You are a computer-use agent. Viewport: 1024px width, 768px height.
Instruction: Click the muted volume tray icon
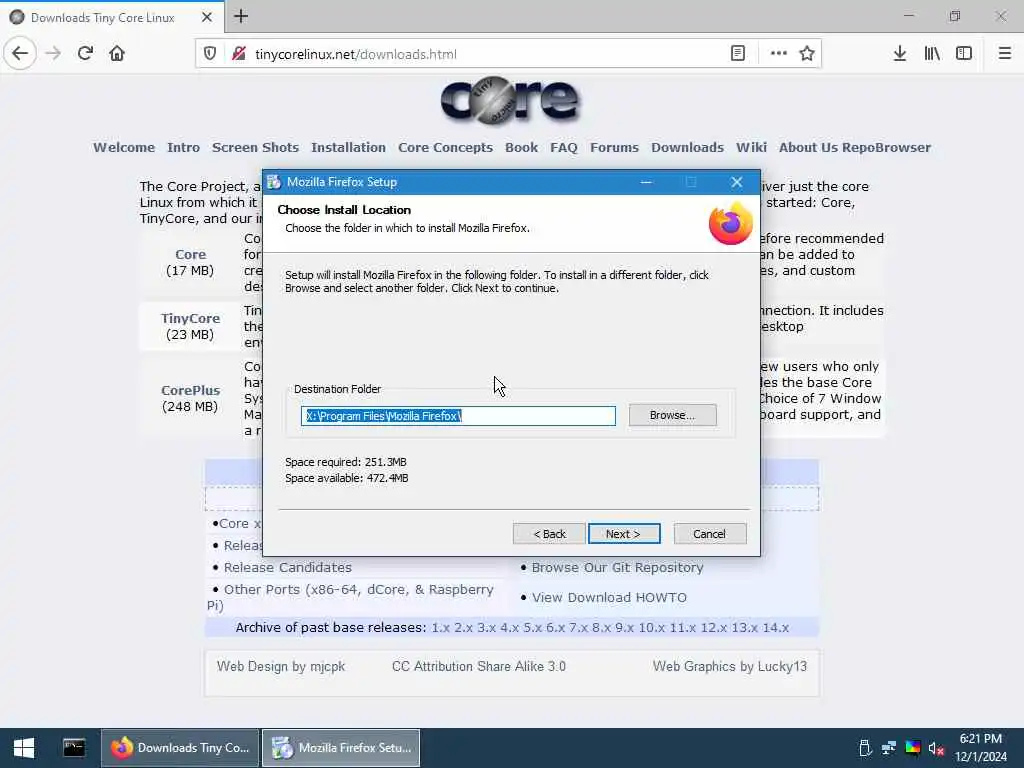pos(936,748)
